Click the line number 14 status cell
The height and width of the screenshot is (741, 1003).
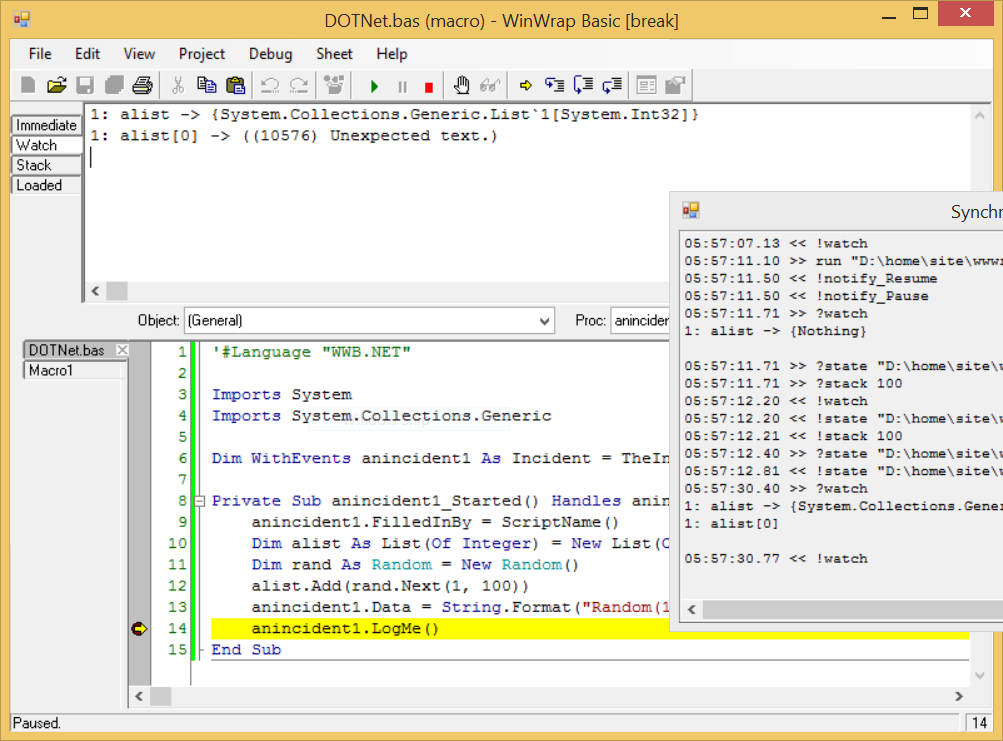979,723
